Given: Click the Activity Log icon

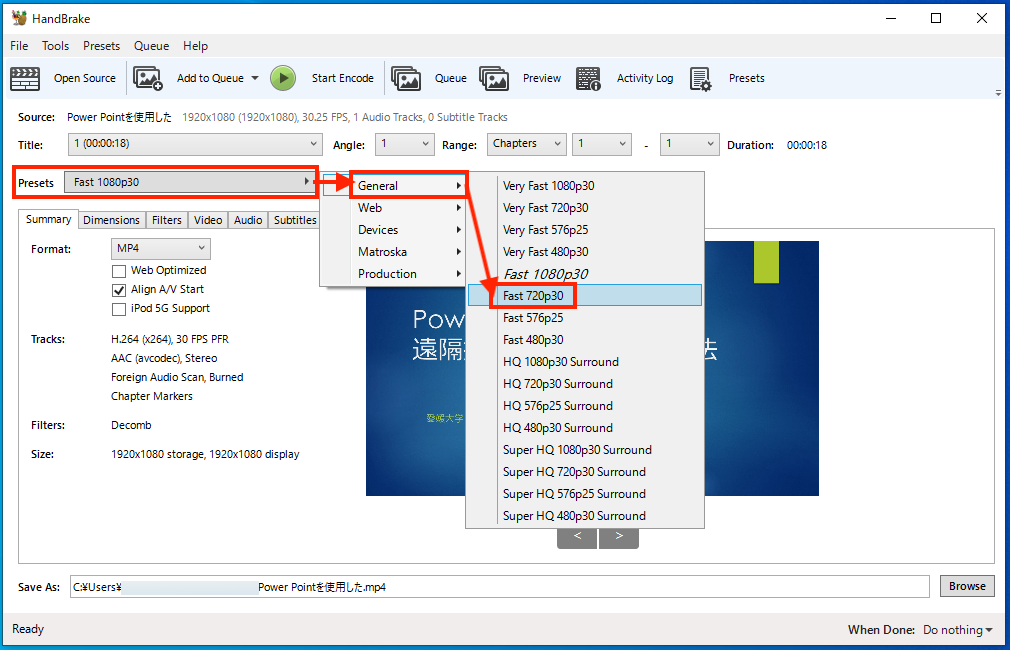Looking at the screenshot, I should tap(588, 79).
